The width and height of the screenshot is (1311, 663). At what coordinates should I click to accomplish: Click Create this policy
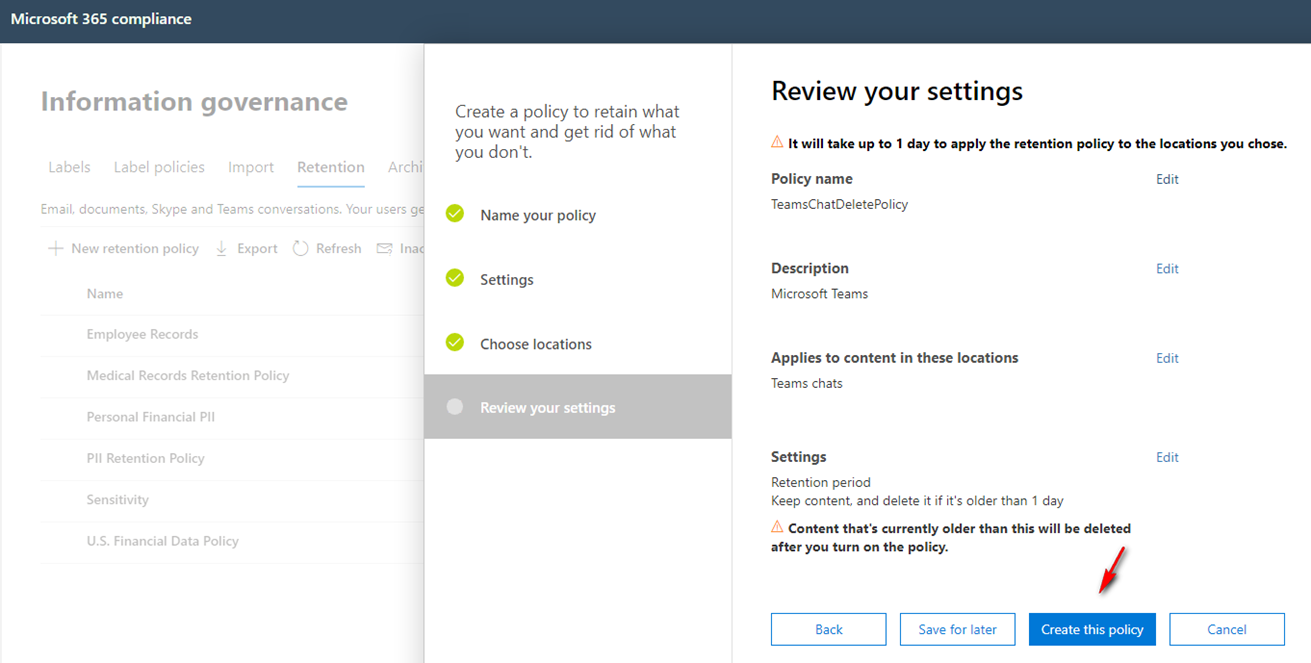(x=1092, y=629)
